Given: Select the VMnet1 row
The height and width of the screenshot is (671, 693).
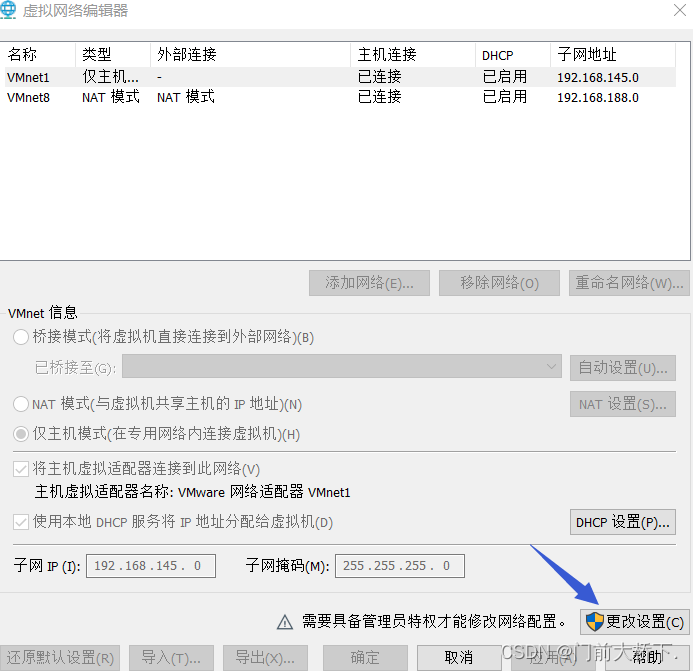Looking at the screenshot, I should point(338,77).
